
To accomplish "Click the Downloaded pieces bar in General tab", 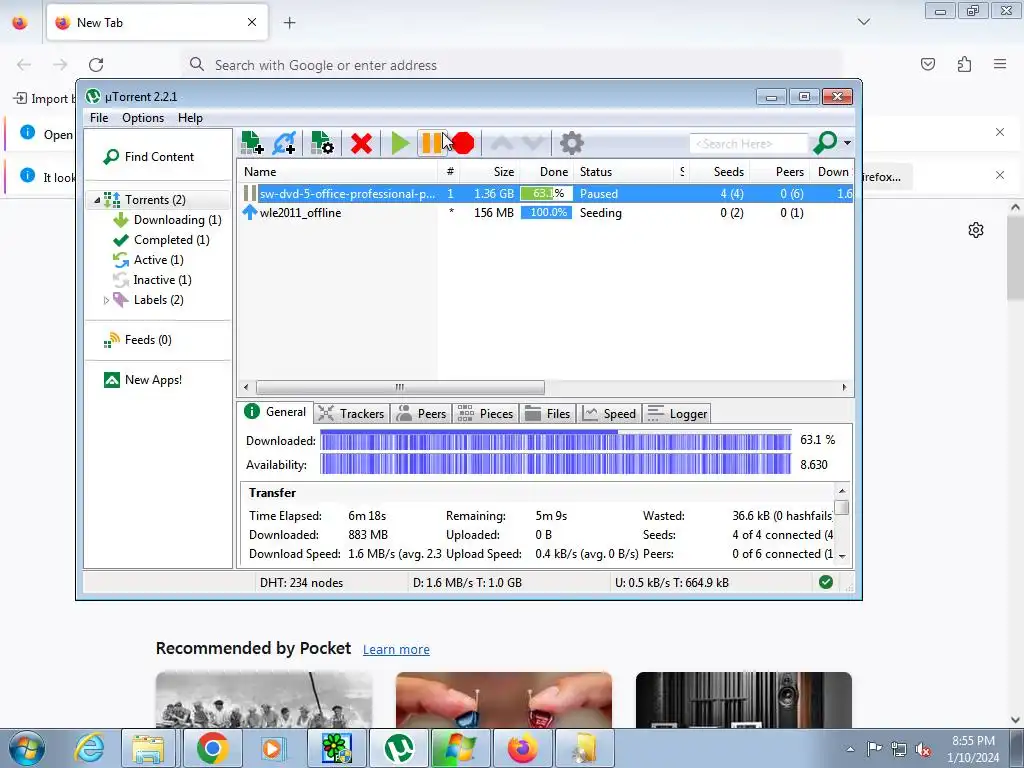I will (x=556, y=441).
